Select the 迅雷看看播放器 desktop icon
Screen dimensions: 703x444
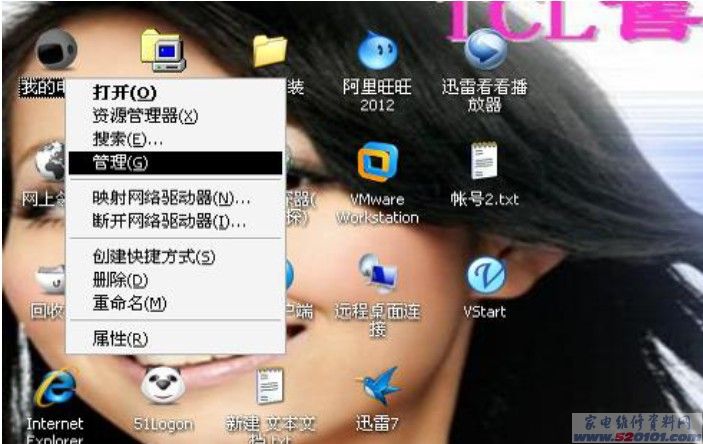[485, 51]
